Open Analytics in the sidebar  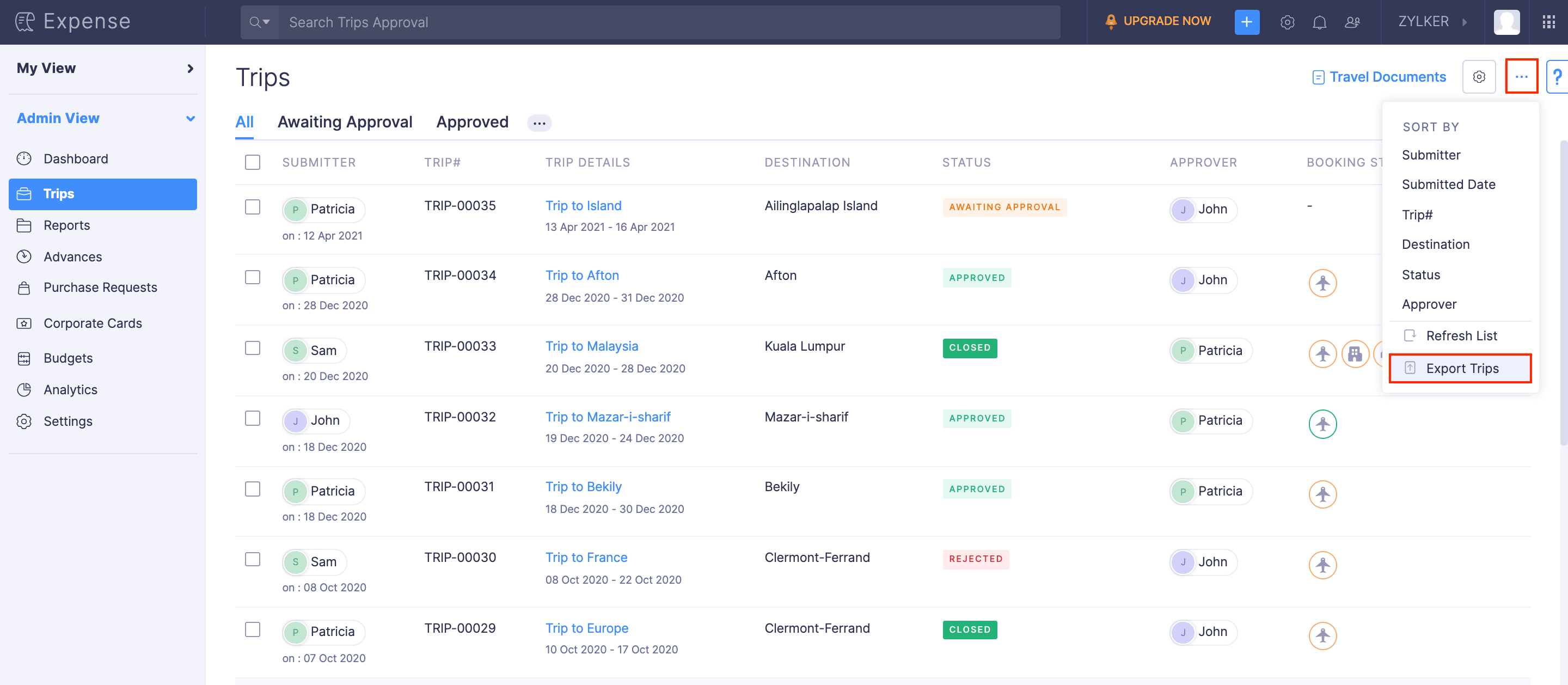click(x=70, y=390)
